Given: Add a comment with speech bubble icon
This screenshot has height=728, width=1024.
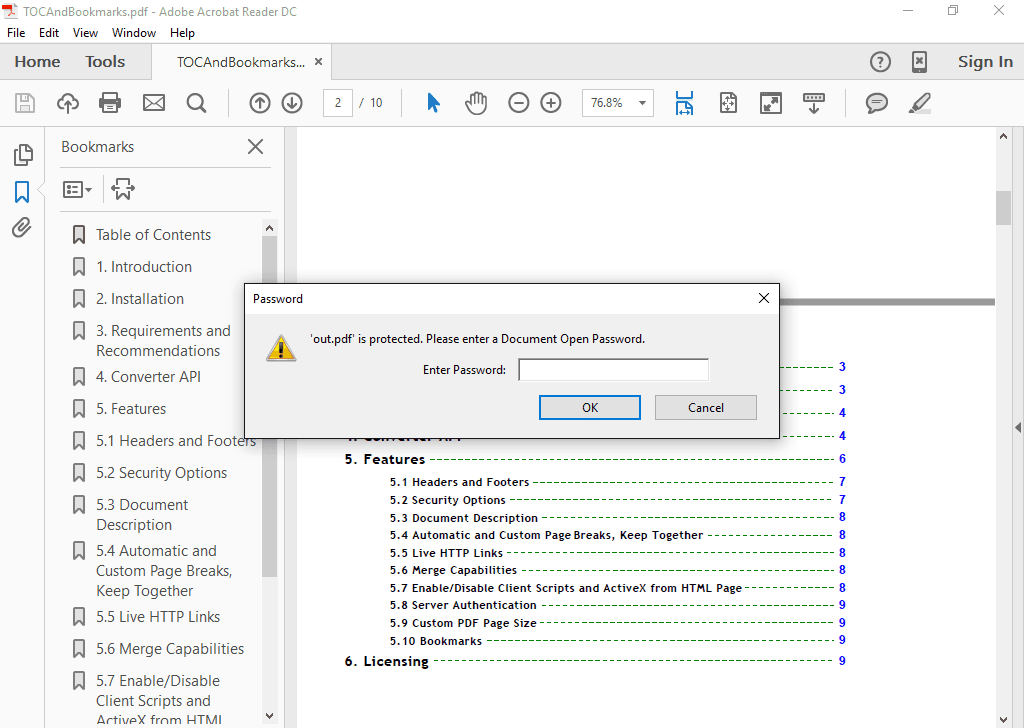Looking at the screenshot, I should [876, 103].
